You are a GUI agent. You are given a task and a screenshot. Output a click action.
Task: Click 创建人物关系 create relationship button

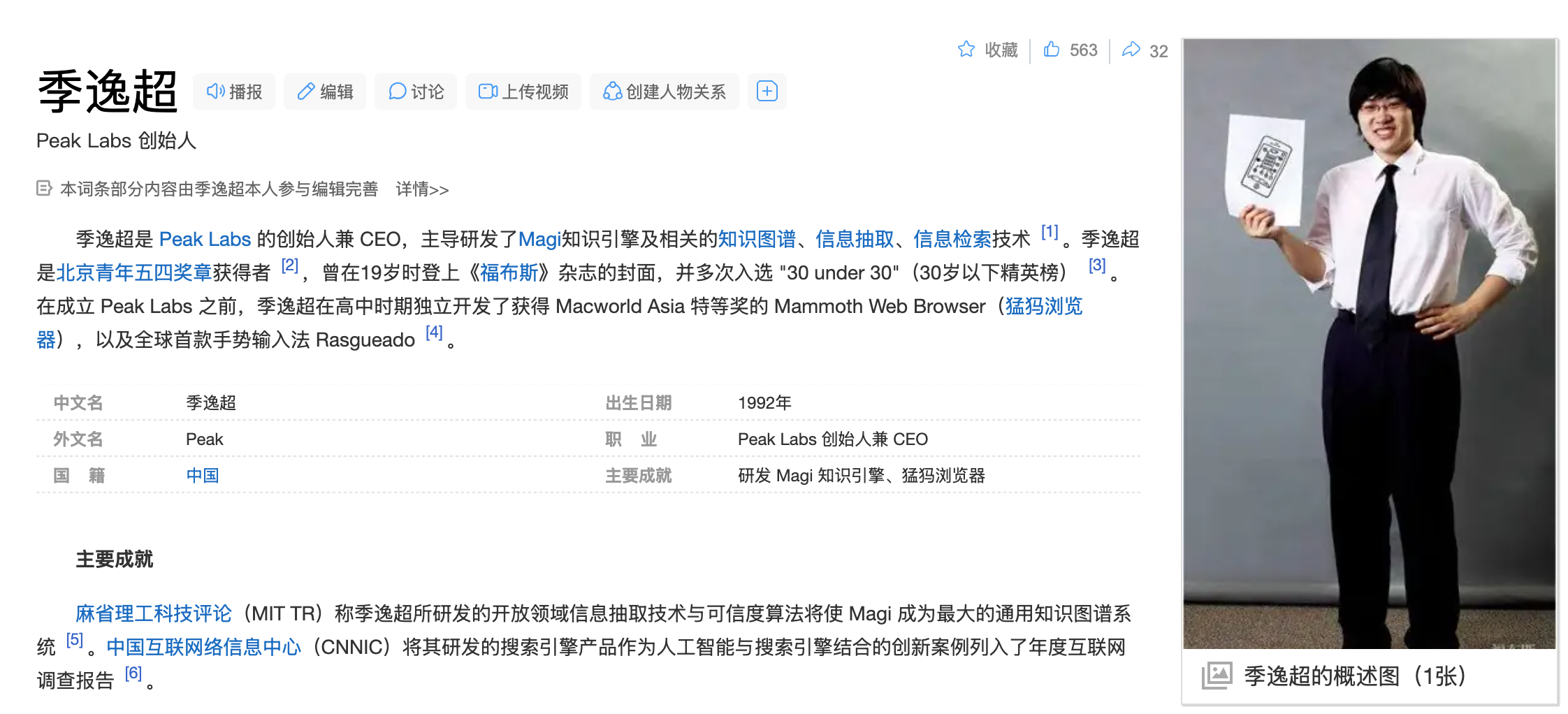[x=664, y=92]
